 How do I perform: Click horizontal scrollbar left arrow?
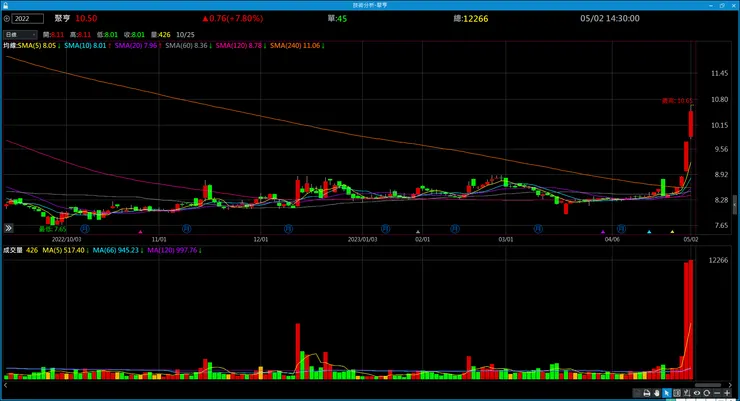point(6,385)
